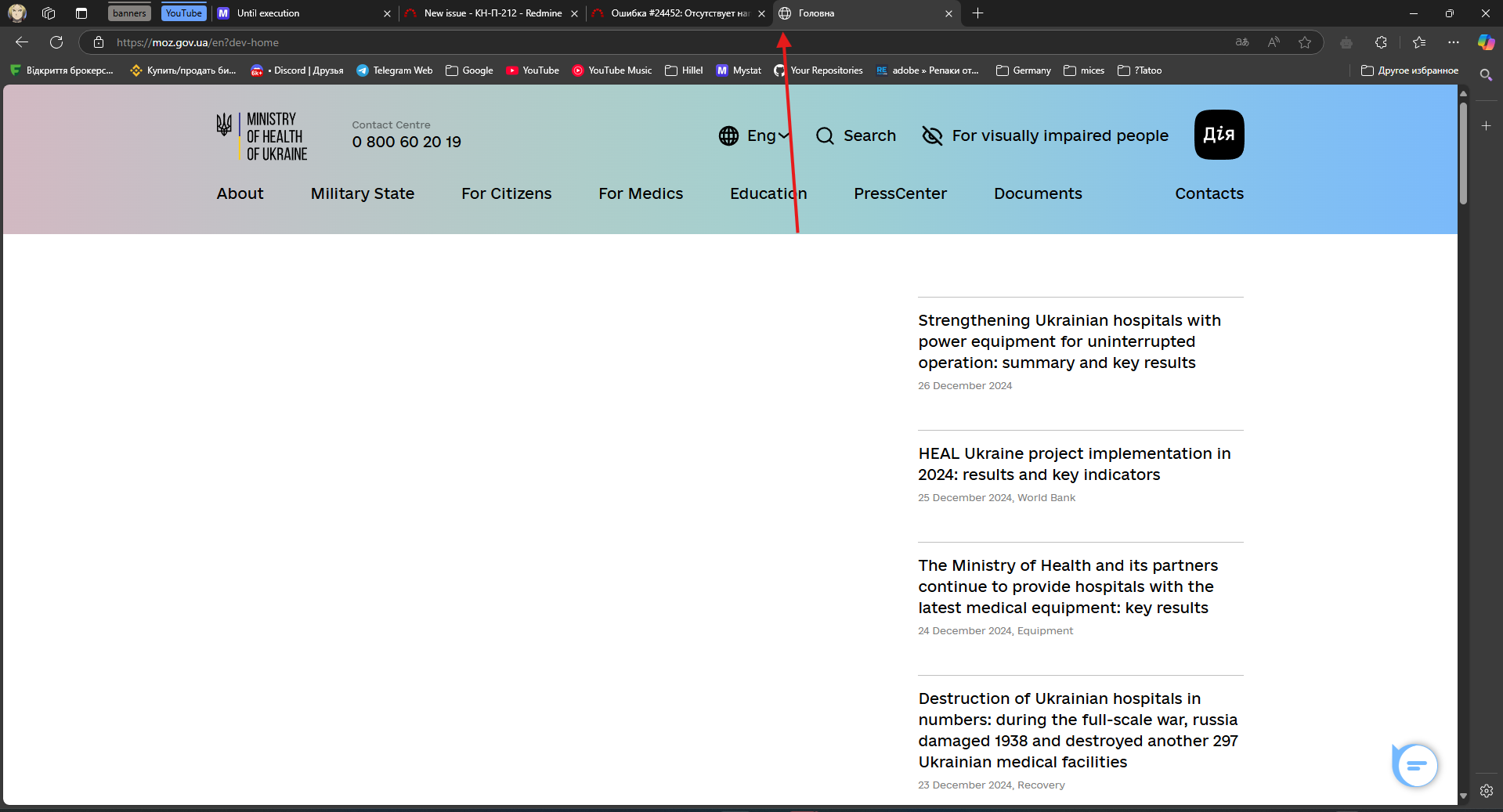Open the Diia app logo link
1503x812 pixels.
[1219, 135]
